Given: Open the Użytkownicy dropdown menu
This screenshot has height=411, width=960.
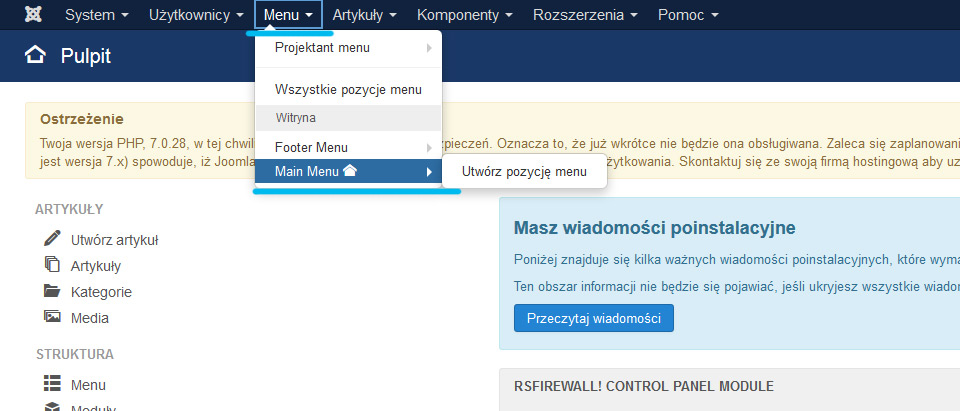Looking at the screenshot, I should click(196, 15).
